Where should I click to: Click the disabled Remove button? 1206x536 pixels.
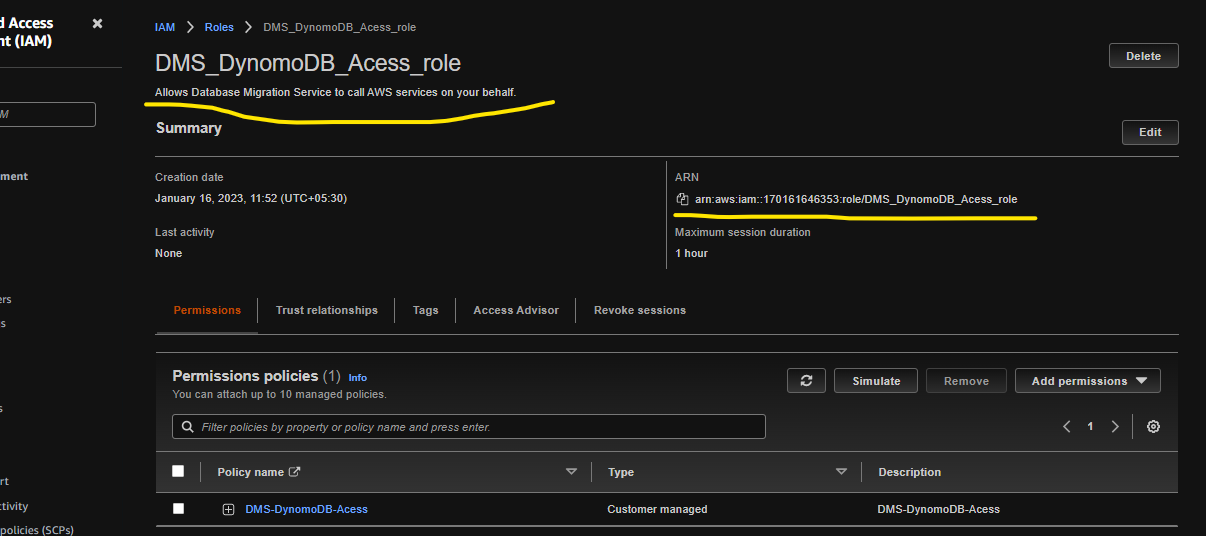pos(966,381)
